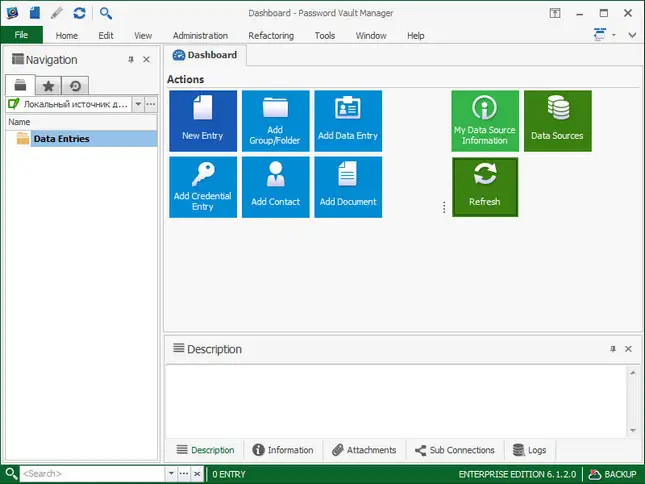
Task: Click the pencil edit toolbar icon
Action: coord(57,13)
